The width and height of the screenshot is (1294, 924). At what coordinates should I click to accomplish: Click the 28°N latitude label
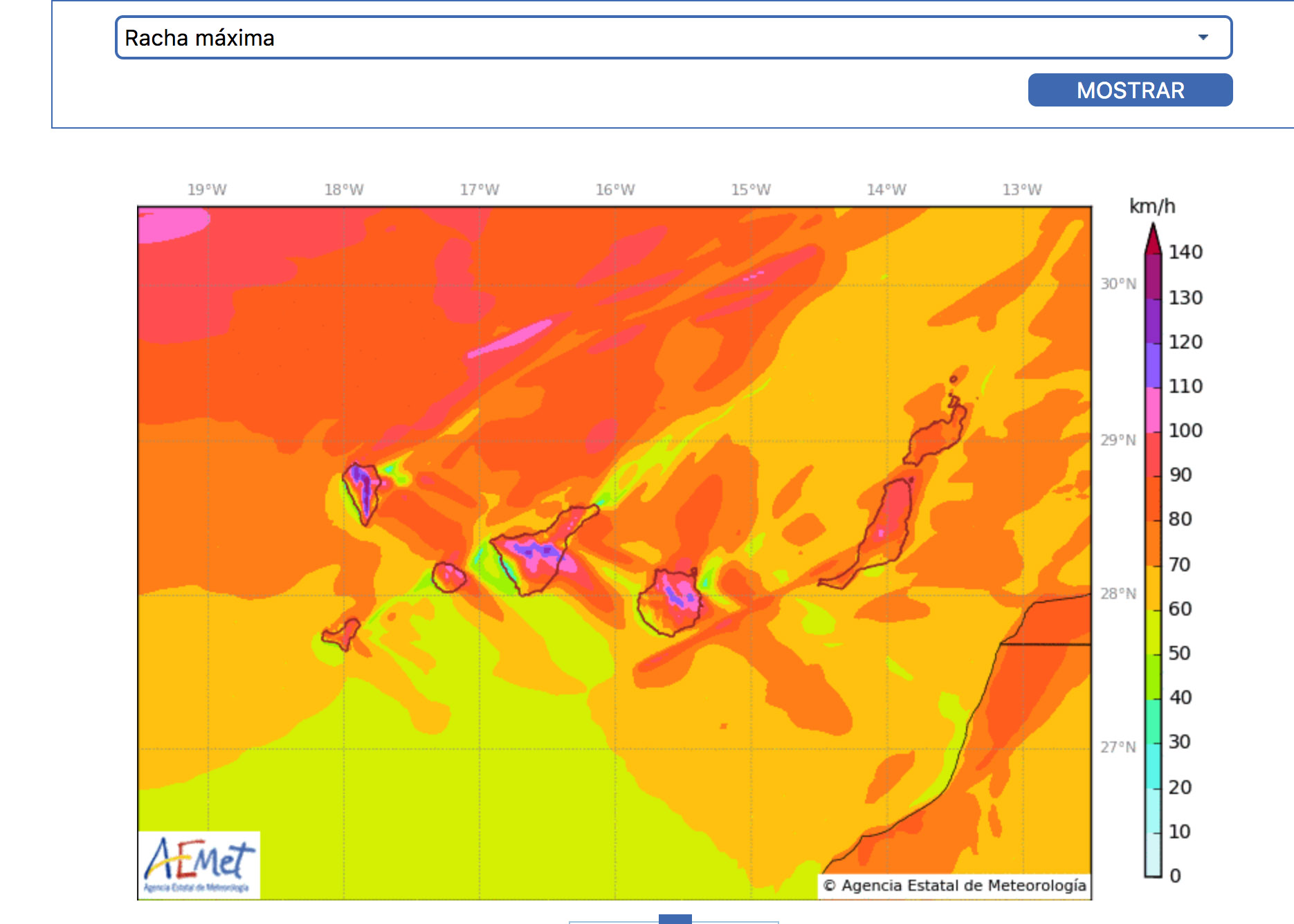[x=1118, y=593]
